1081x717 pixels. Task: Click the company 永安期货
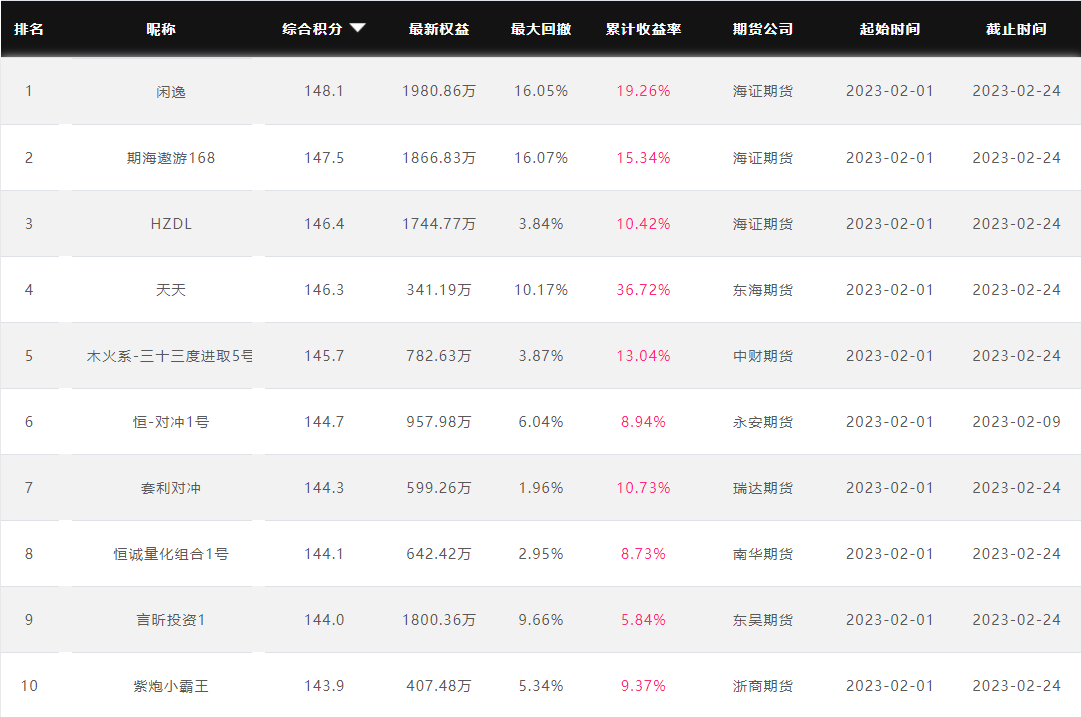[762, 422]
